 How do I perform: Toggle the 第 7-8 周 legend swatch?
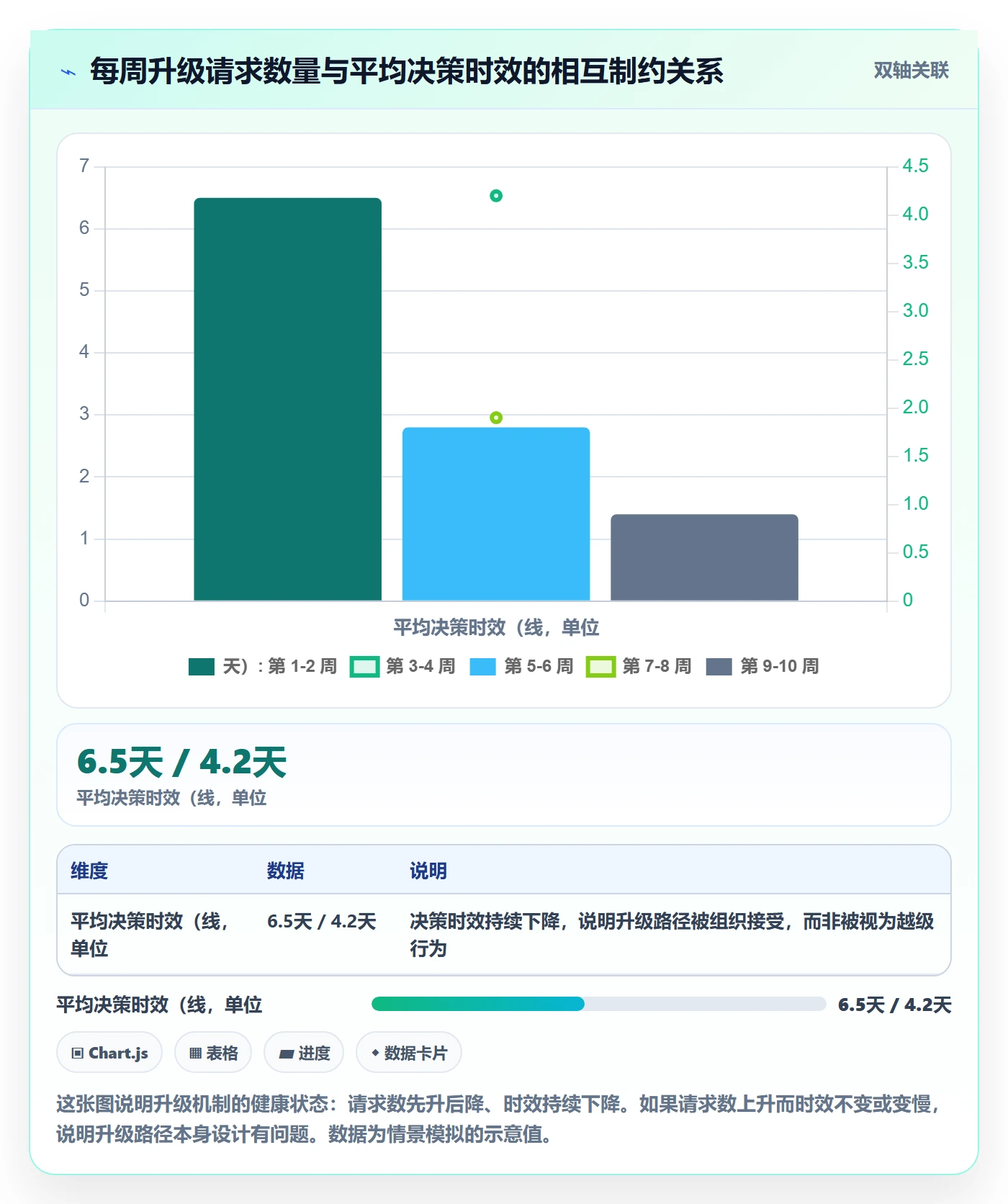click(x=600, y=667)
